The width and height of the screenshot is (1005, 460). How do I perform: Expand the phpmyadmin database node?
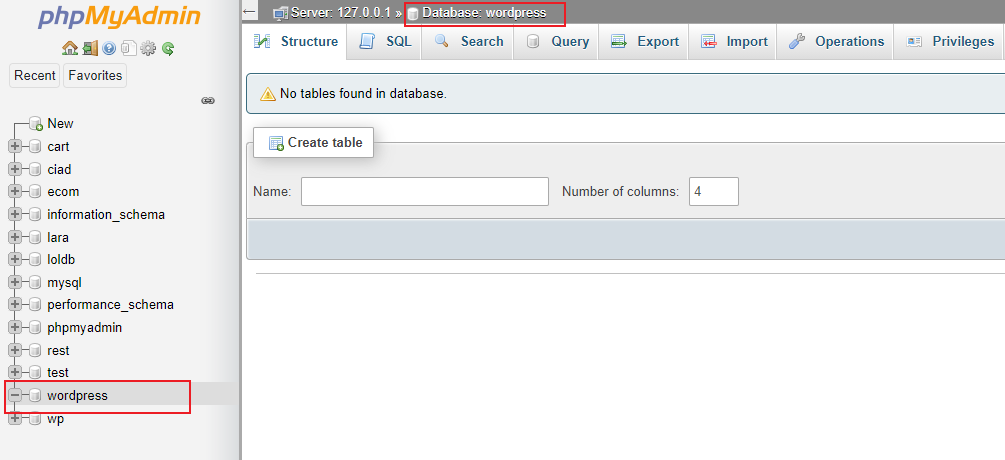(x=14, y=327)
